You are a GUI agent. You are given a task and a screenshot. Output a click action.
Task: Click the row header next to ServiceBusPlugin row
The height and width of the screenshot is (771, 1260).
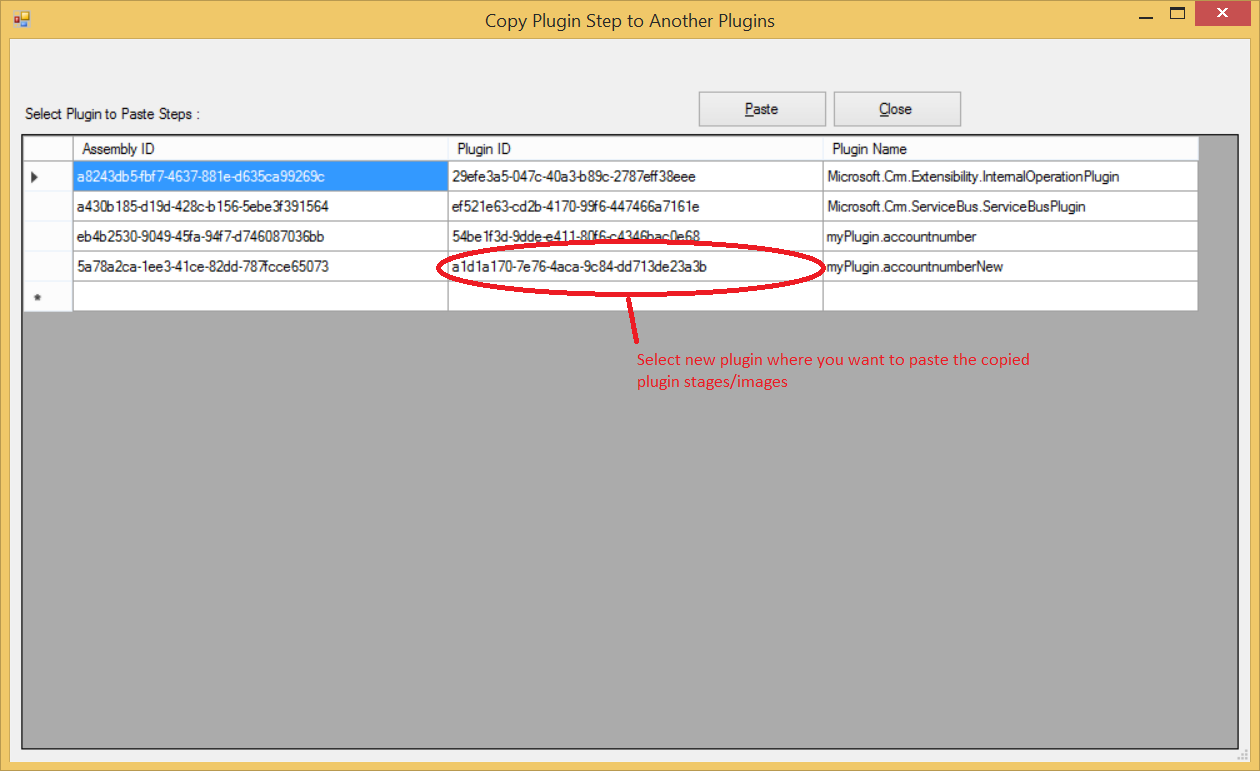click(46, 206)
